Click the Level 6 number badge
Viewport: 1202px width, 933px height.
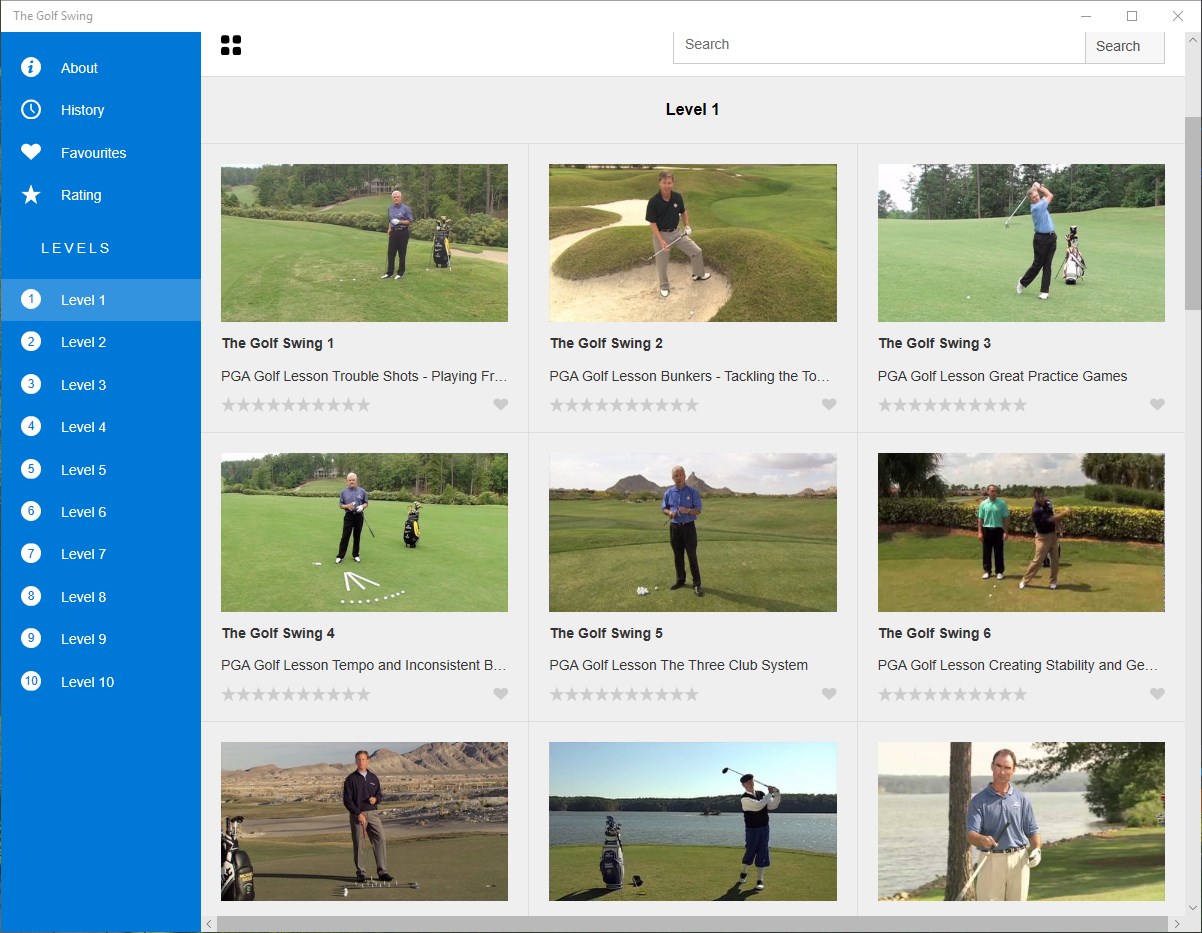pos(31,511)
